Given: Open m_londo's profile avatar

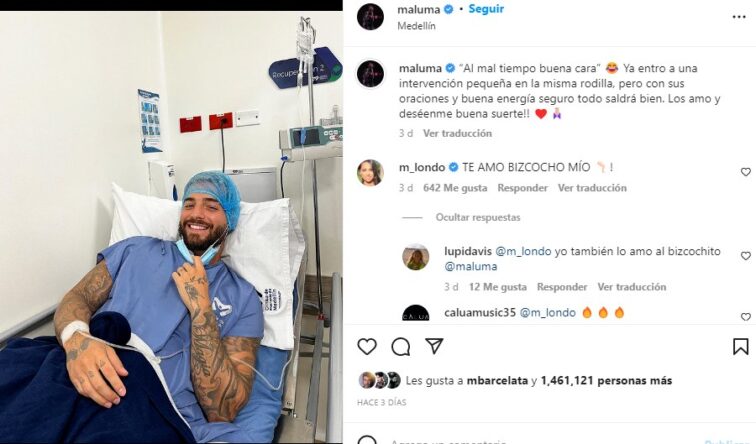Looking at the screenshot, I should click(x=370, y=172).
